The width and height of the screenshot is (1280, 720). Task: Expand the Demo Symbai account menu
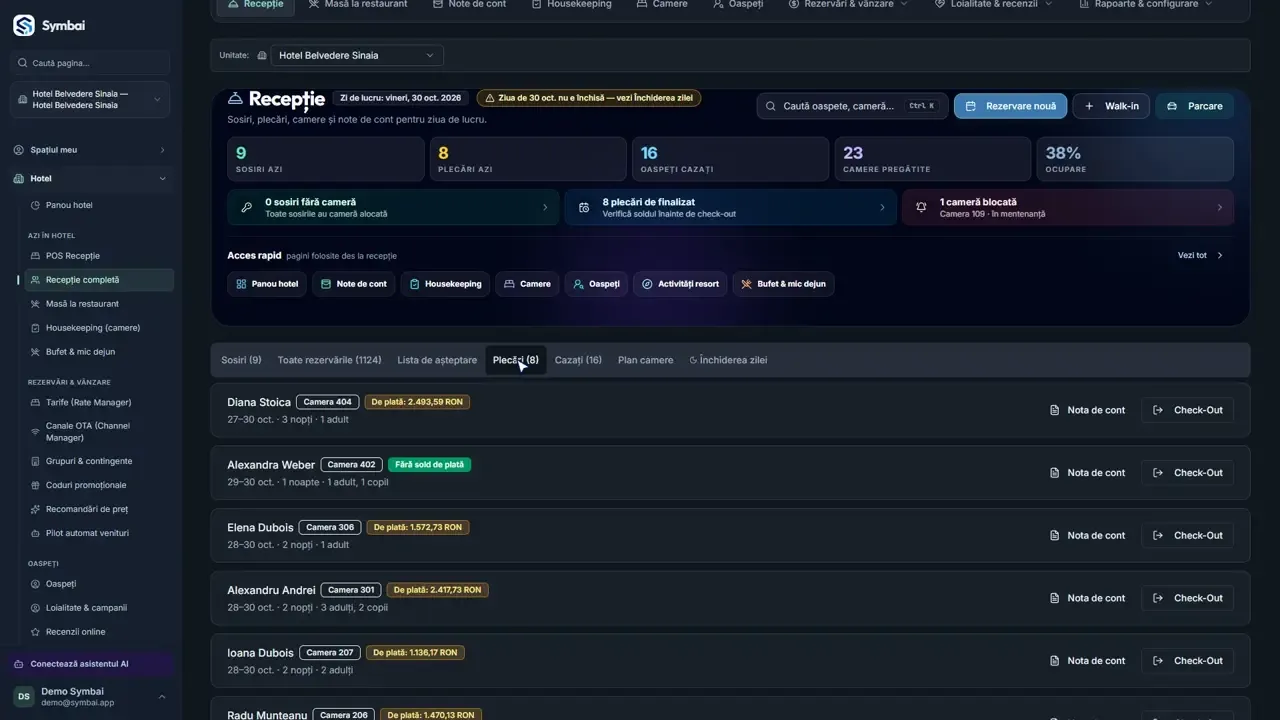point(90,697)
